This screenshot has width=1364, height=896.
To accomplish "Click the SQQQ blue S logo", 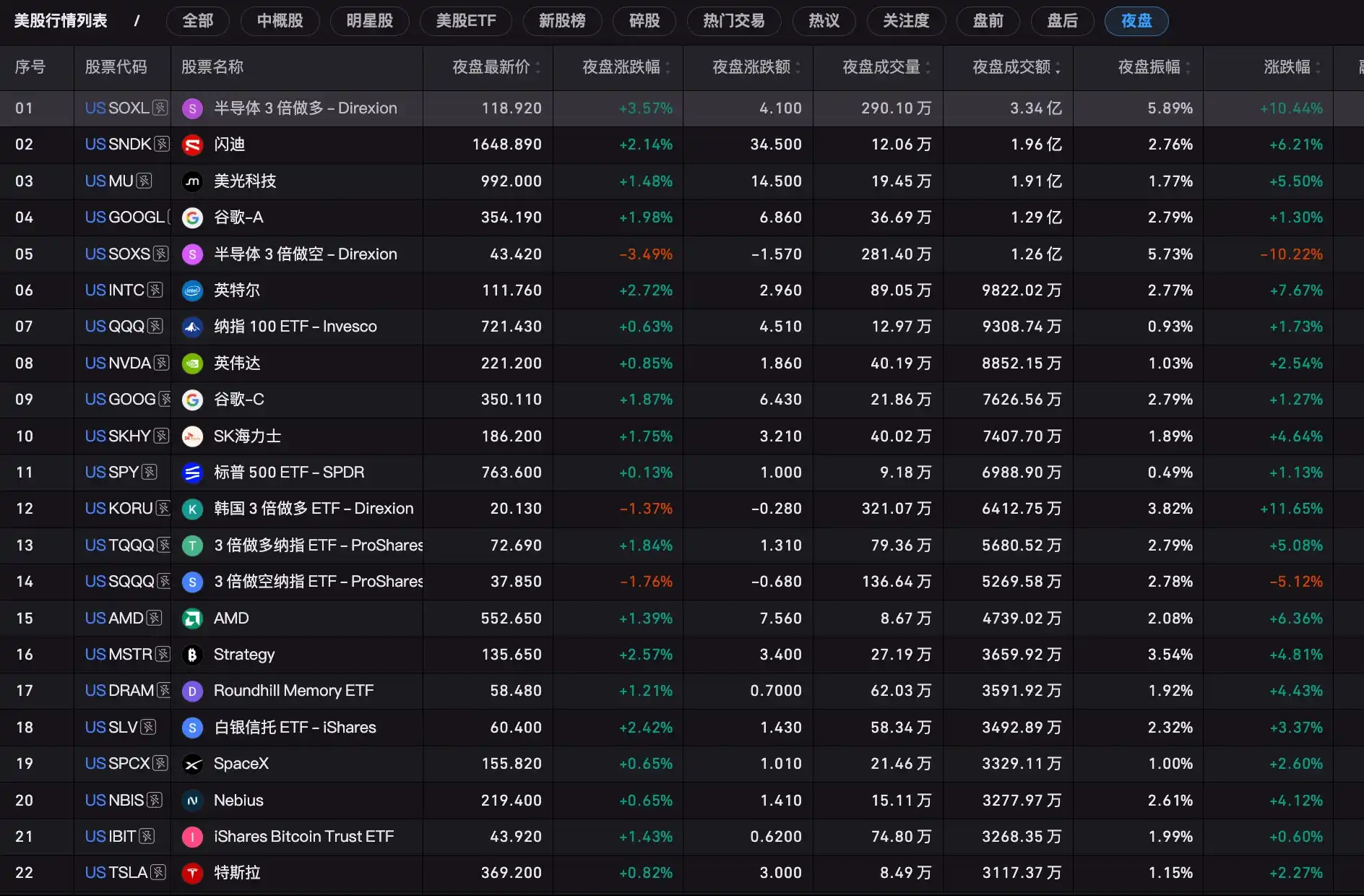I will click(x=192, y=582).
